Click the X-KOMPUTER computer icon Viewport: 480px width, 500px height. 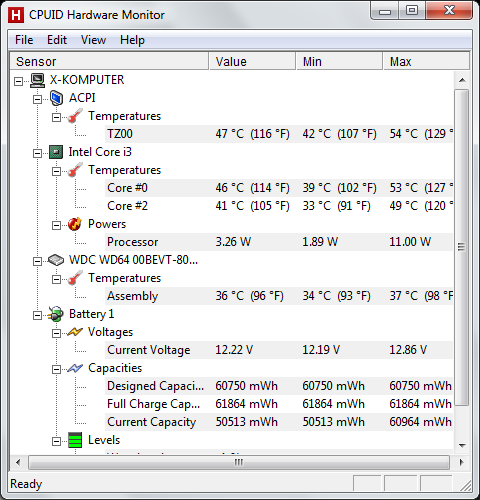click(x=37, y=80)
